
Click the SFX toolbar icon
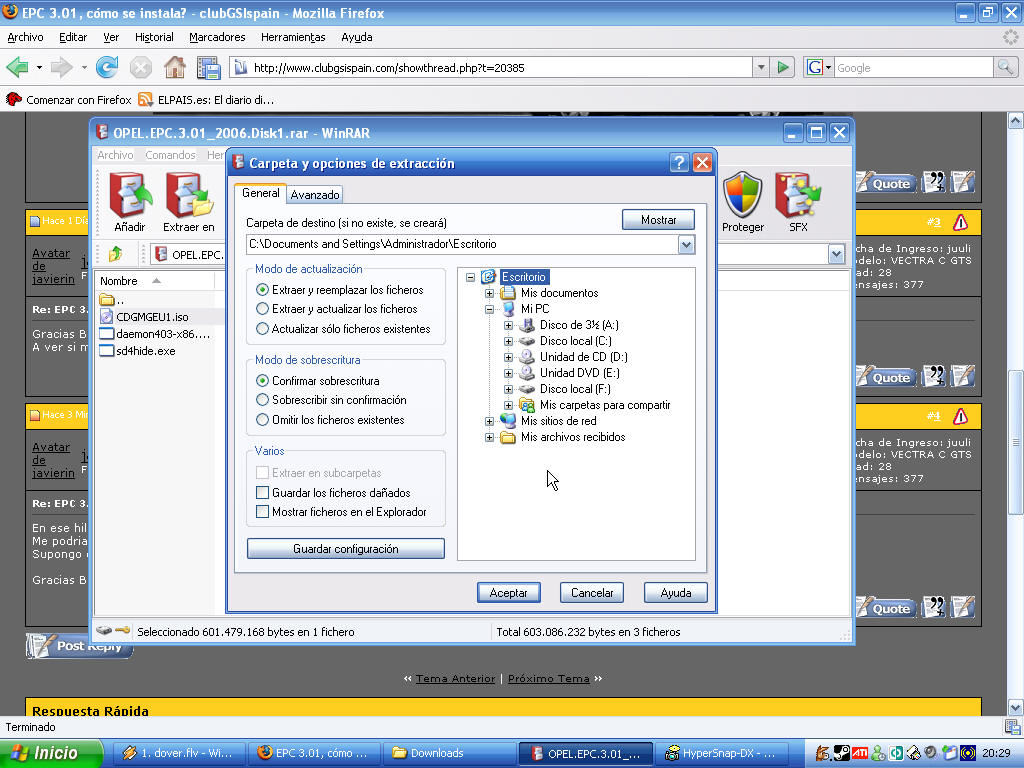click(797, 198)
